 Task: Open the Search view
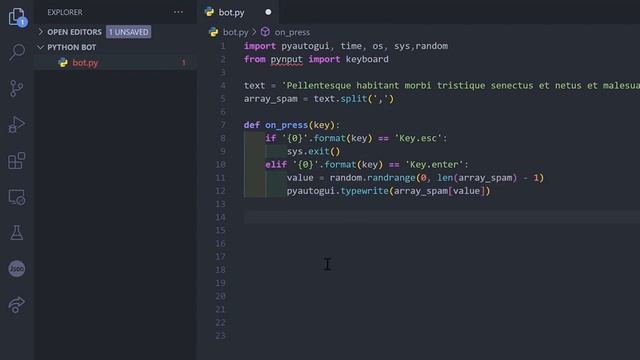[17, 52]
